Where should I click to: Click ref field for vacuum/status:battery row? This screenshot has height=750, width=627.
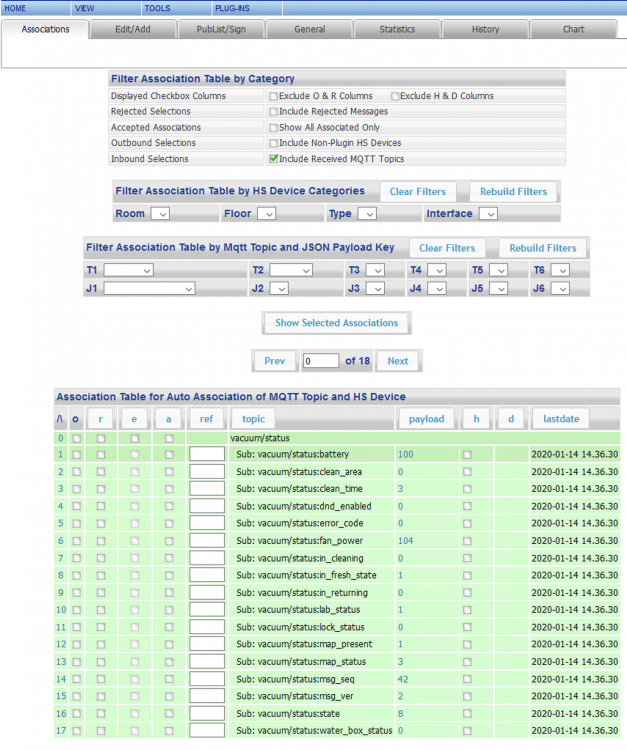point(207,455)
